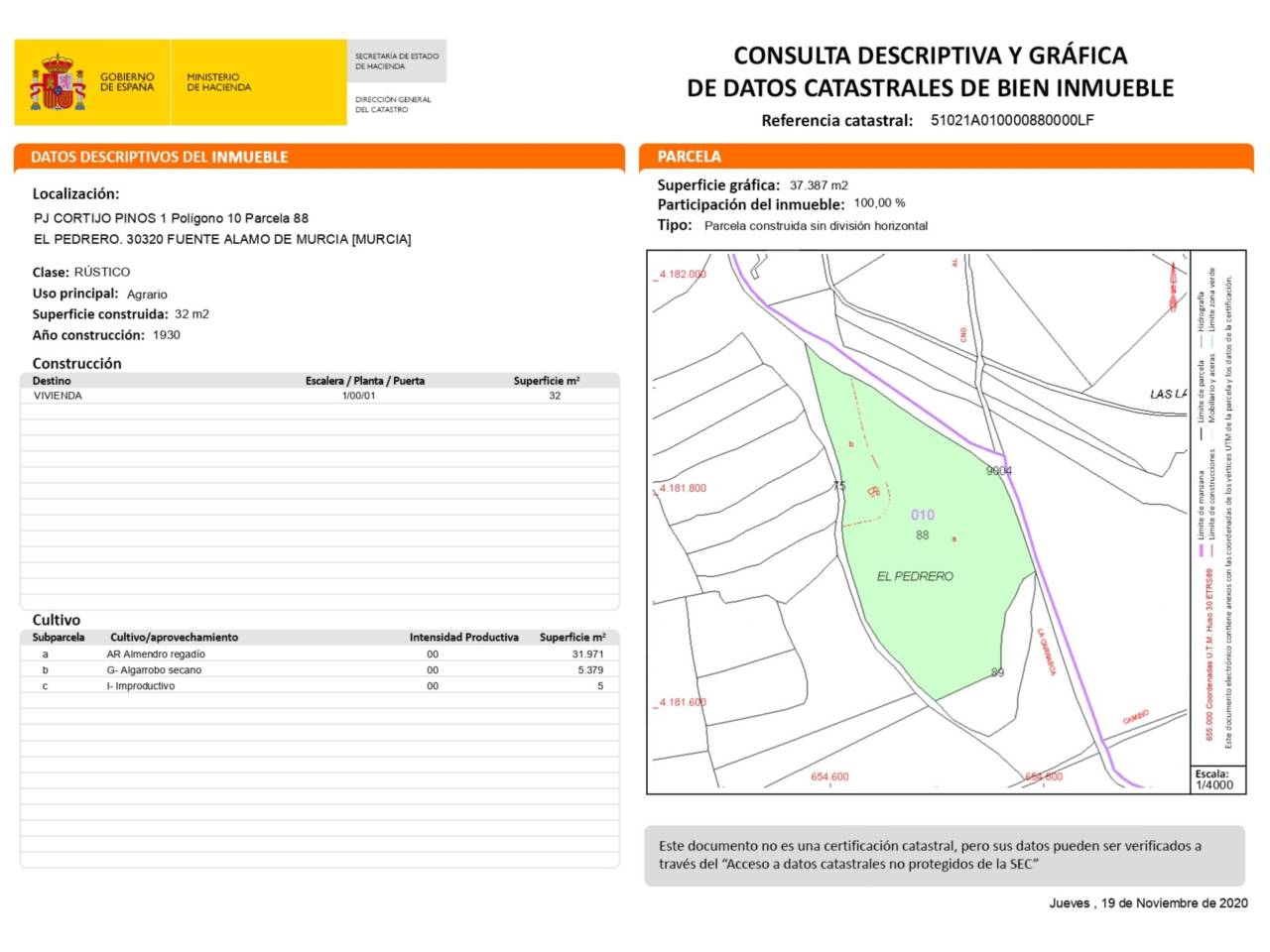Click the 'Cultivo/aprovechamiento' column header

point(175,638)
